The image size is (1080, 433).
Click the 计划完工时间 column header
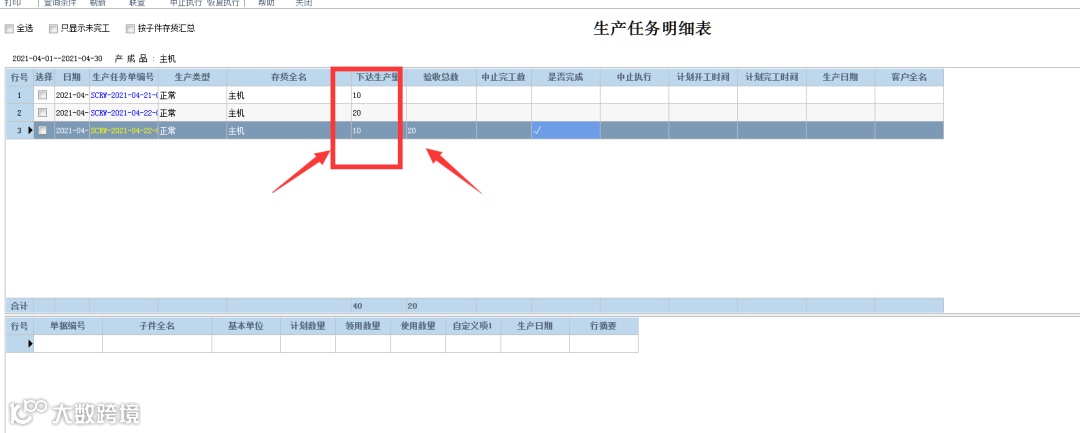[x=771, y=77]
